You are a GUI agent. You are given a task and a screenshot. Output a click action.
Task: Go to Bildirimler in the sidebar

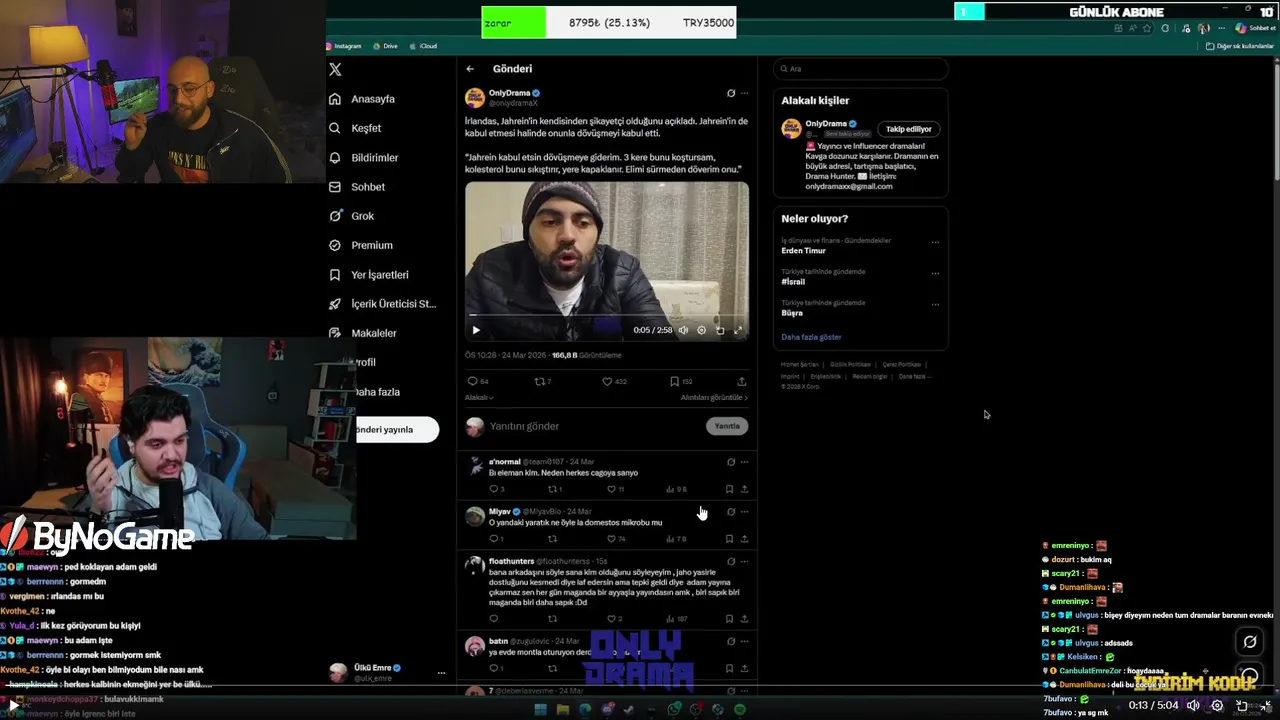click(364, 157)
